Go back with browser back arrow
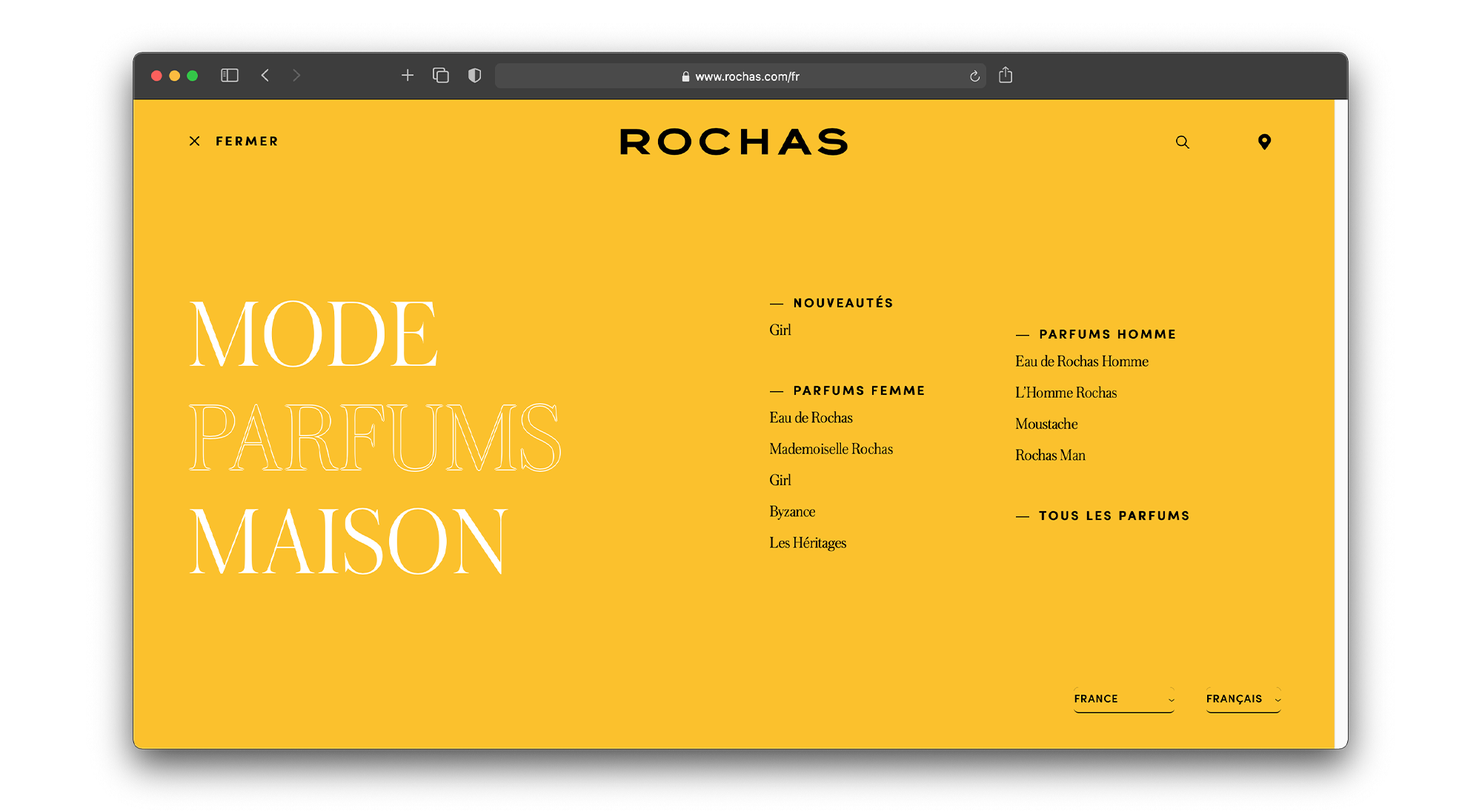 (x=265, y=76)
